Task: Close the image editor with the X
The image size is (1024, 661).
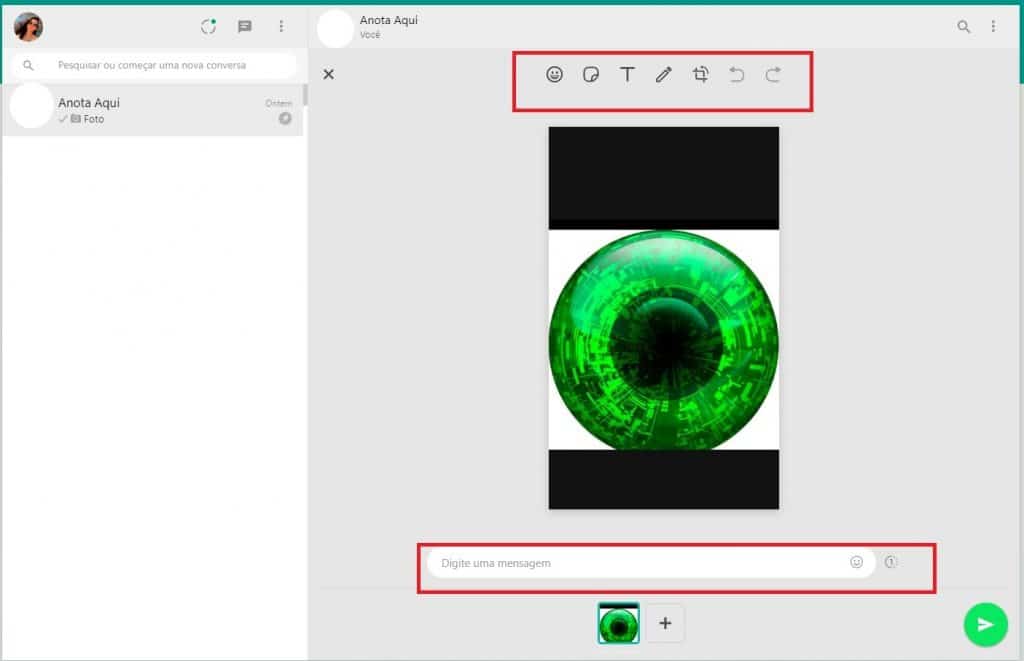Action: (328, 74)
